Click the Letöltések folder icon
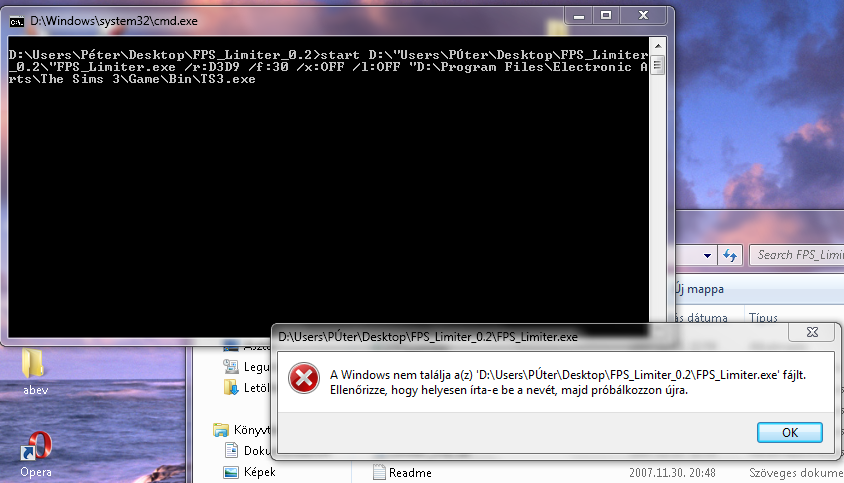Viewport: 844px width, 483px height. [231, 387]
